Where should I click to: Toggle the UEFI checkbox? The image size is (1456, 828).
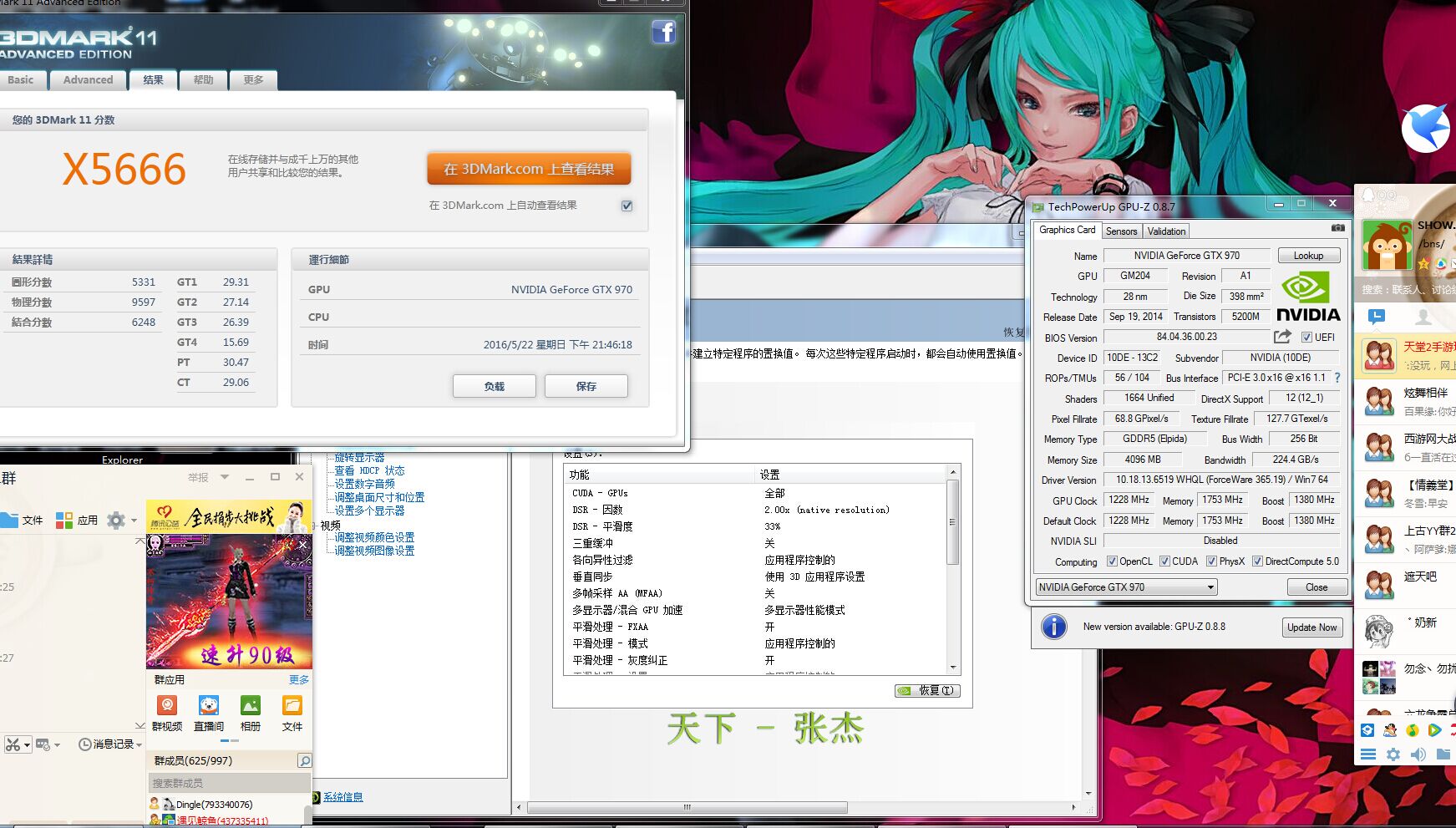pos(1306,338)
